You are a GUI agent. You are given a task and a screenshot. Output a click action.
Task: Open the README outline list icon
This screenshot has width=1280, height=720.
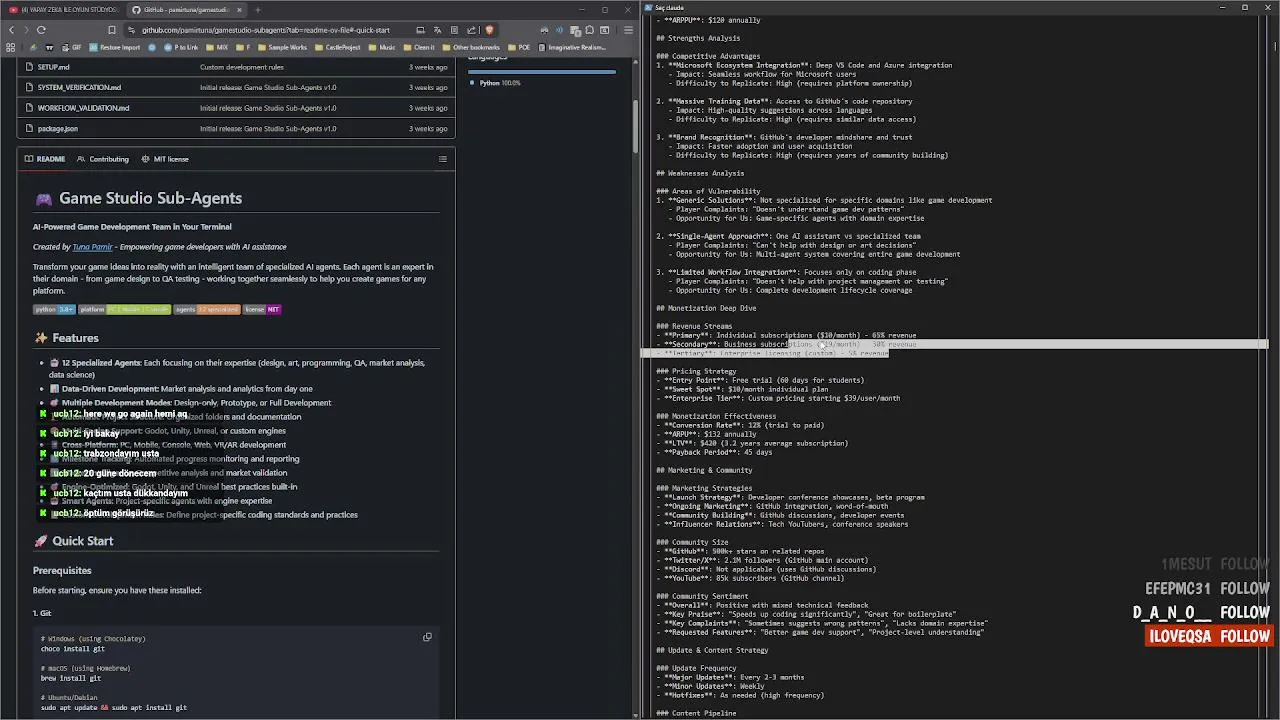pyautogui.click(x=443, y=159)
